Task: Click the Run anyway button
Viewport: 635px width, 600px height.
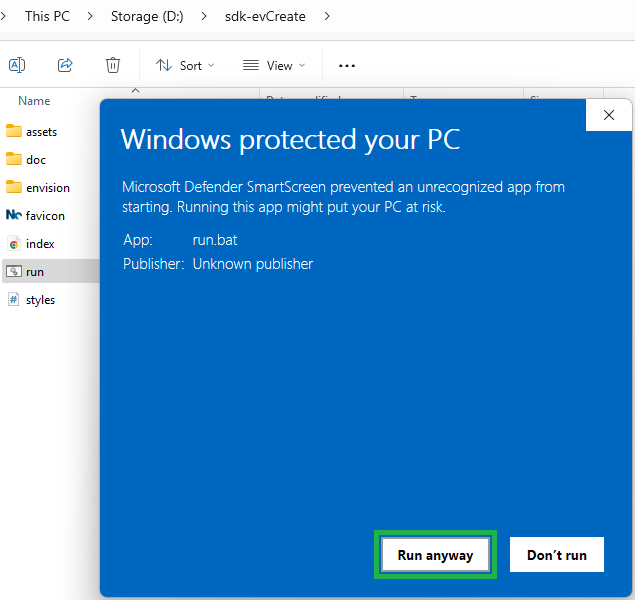Action: [x=435, y=555]
